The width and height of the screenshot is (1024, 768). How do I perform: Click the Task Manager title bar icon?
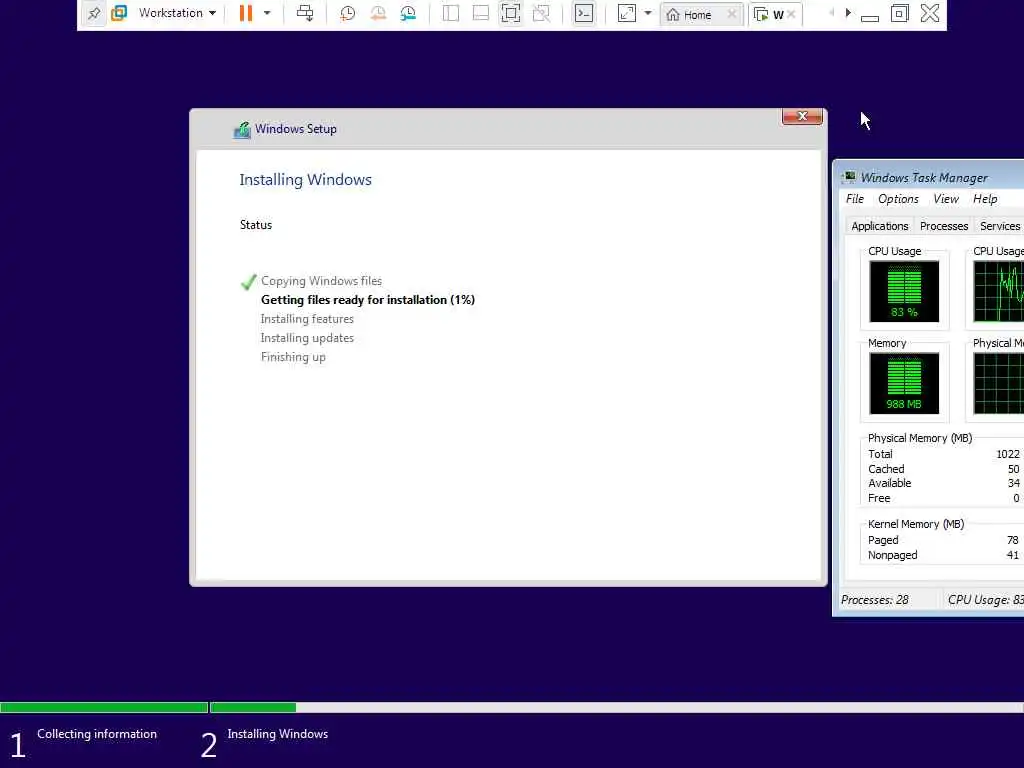pyautogui.click(x=849, y=177)
